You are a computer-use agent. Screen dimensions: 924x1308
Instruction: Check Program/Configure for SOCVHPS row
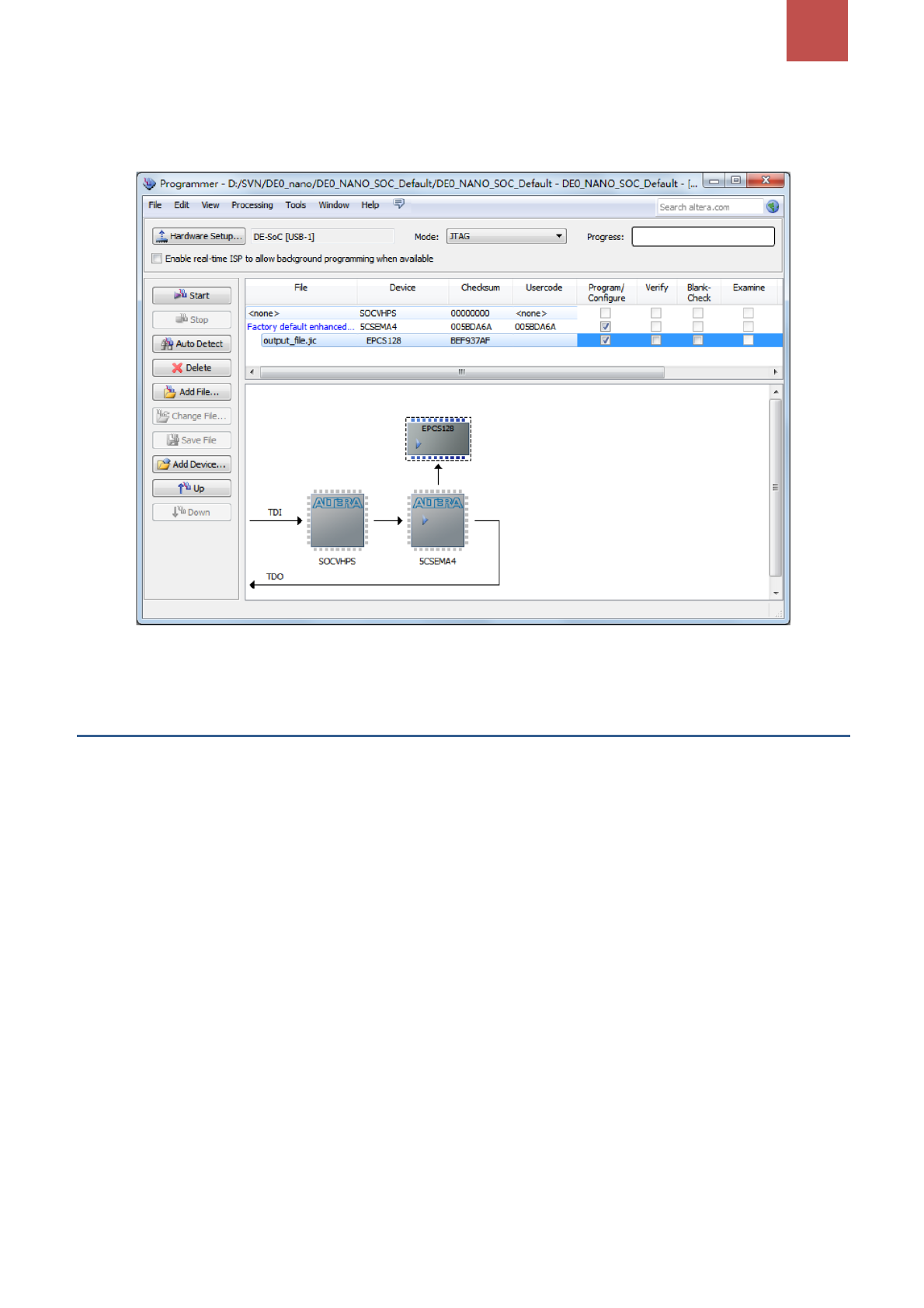(606, 313)
